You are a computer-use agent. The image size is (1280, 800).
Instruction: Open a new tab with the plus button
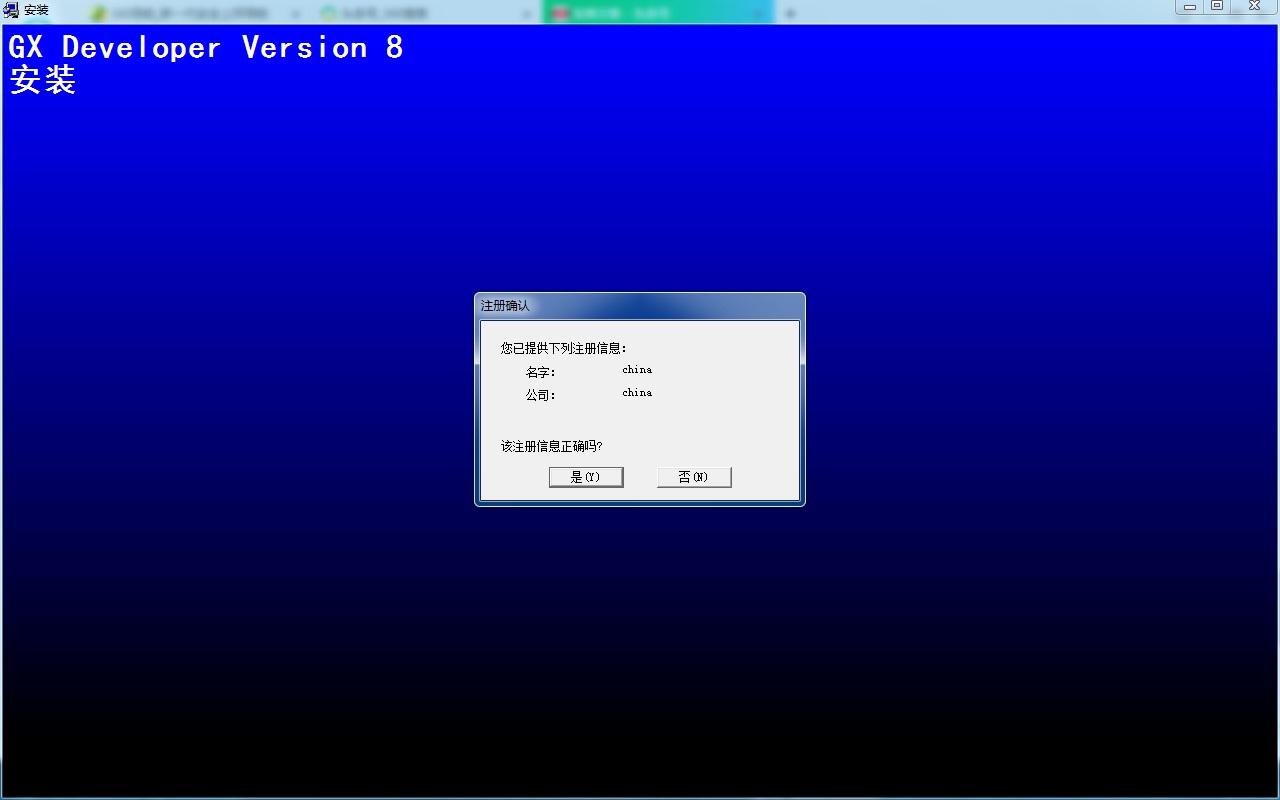point(790,13)
